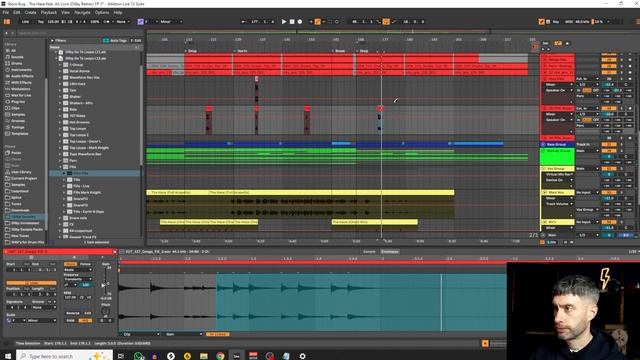Expand the Vocal Atmos folder
This screenshot has width=640, height=360.
(x=60, y=71)
